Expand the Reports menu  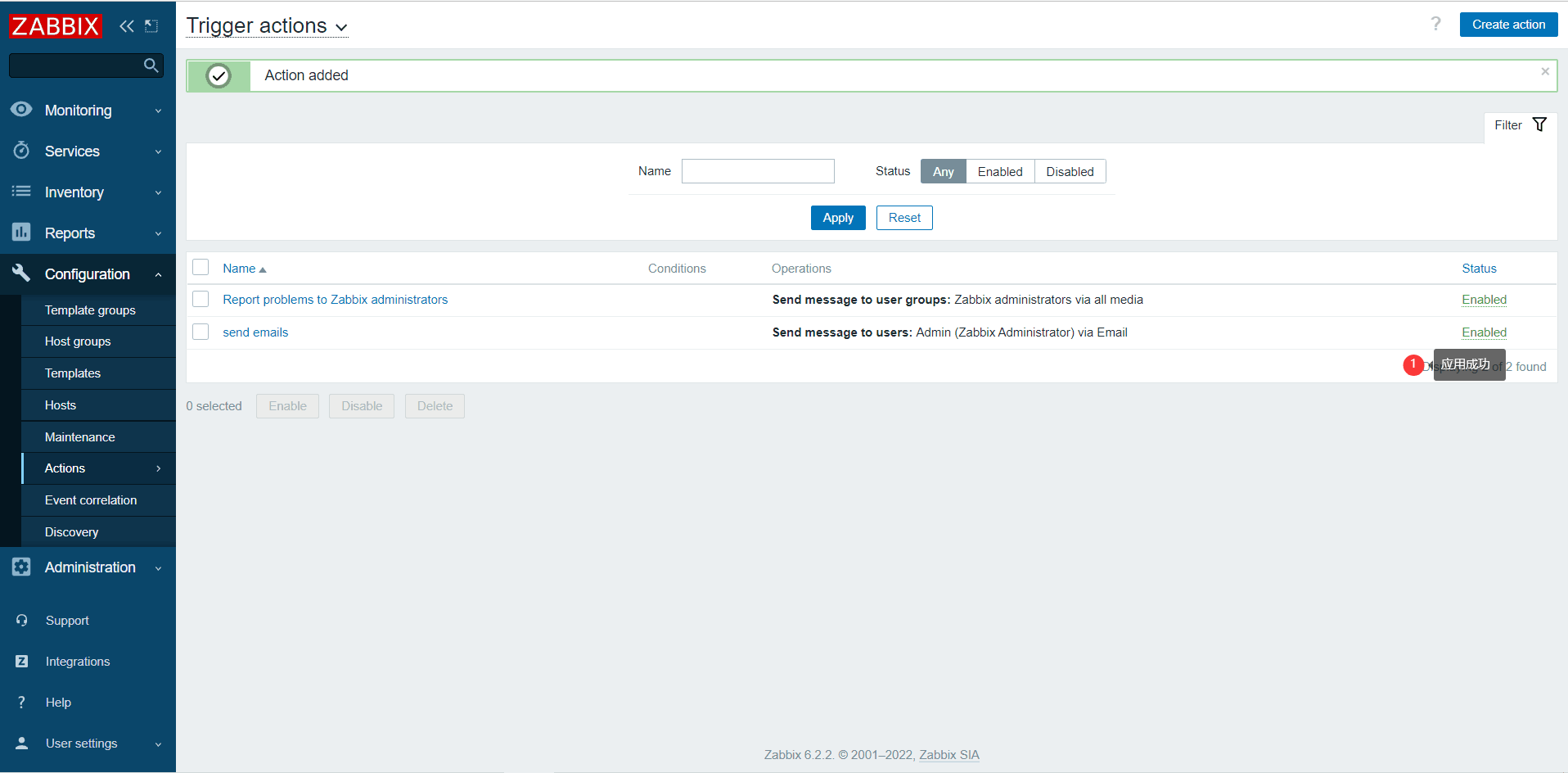158,233
